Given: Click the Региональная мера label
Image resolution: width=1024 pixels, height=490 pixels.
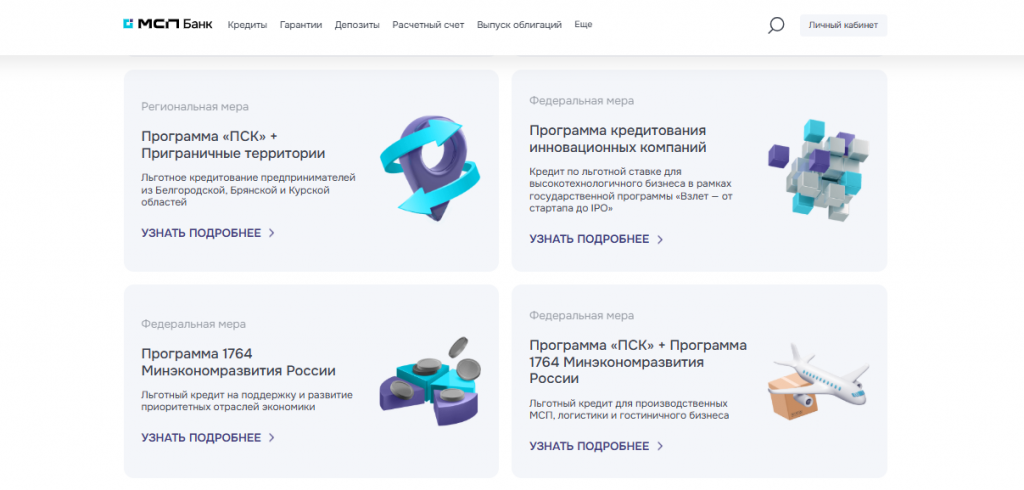Looking at the screenshot, I should point(195,106).
